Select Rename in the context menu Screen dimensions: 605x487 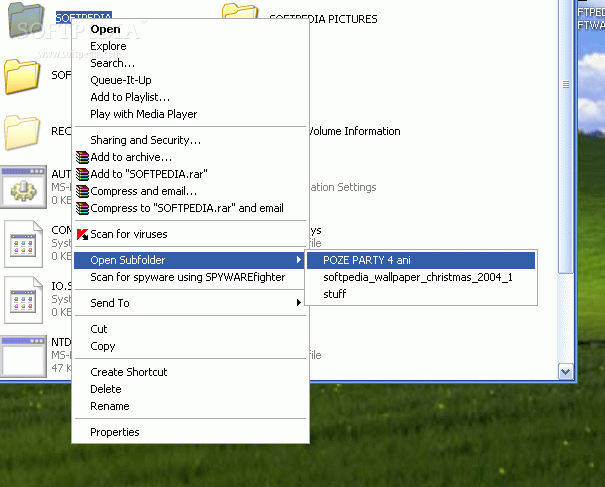(190, 406)
